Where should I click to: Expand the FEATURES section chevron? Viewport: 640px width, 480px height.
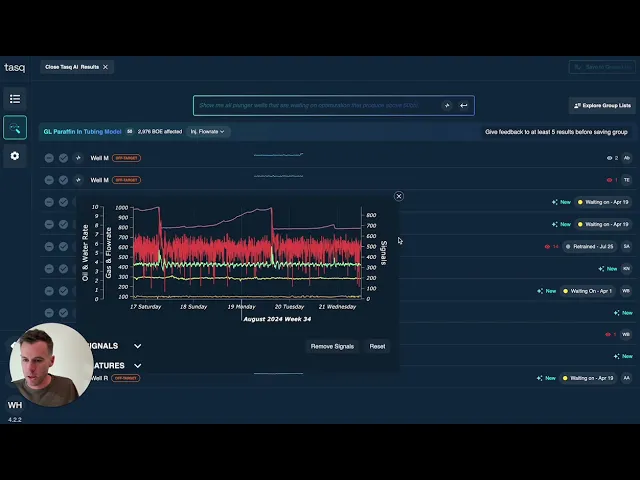(x=138, y=366)
